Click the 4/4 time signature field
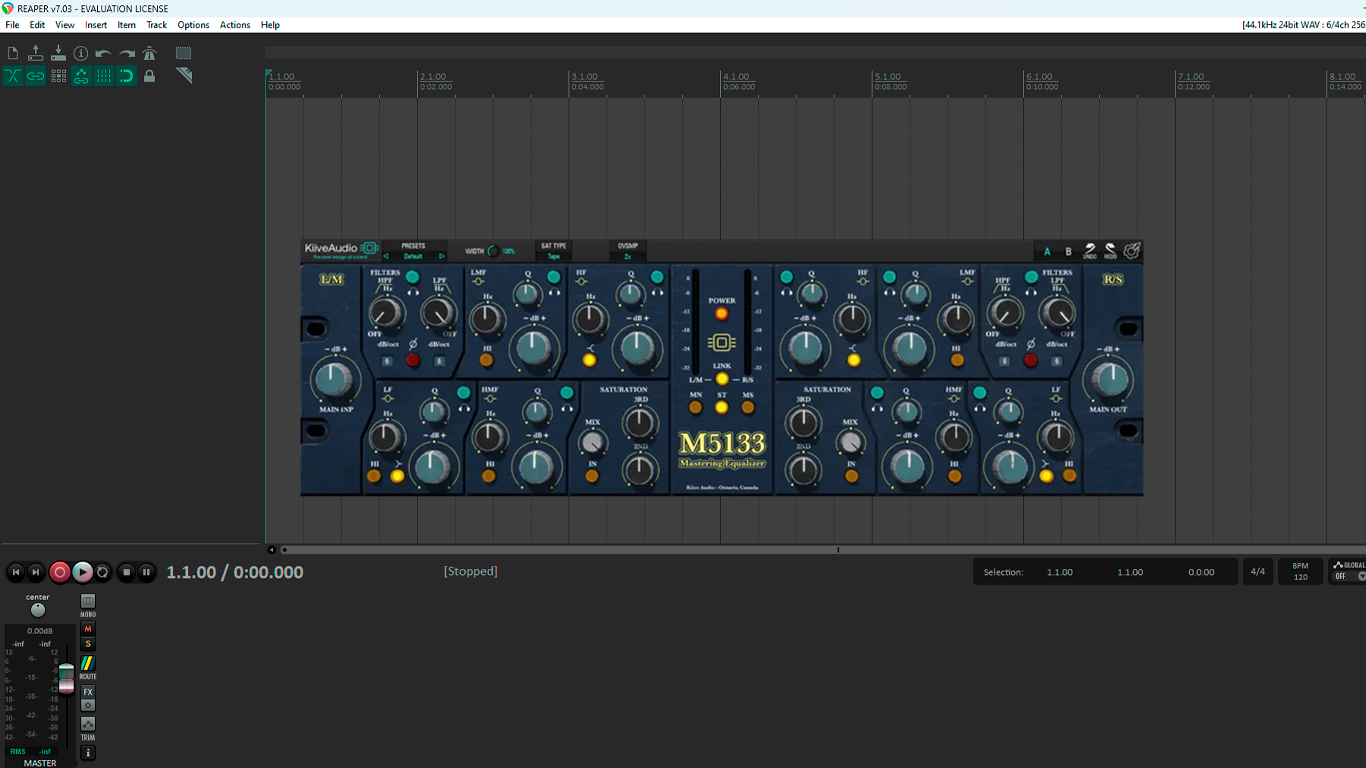Screen dimensions: 1366x768 point(1257,572)
